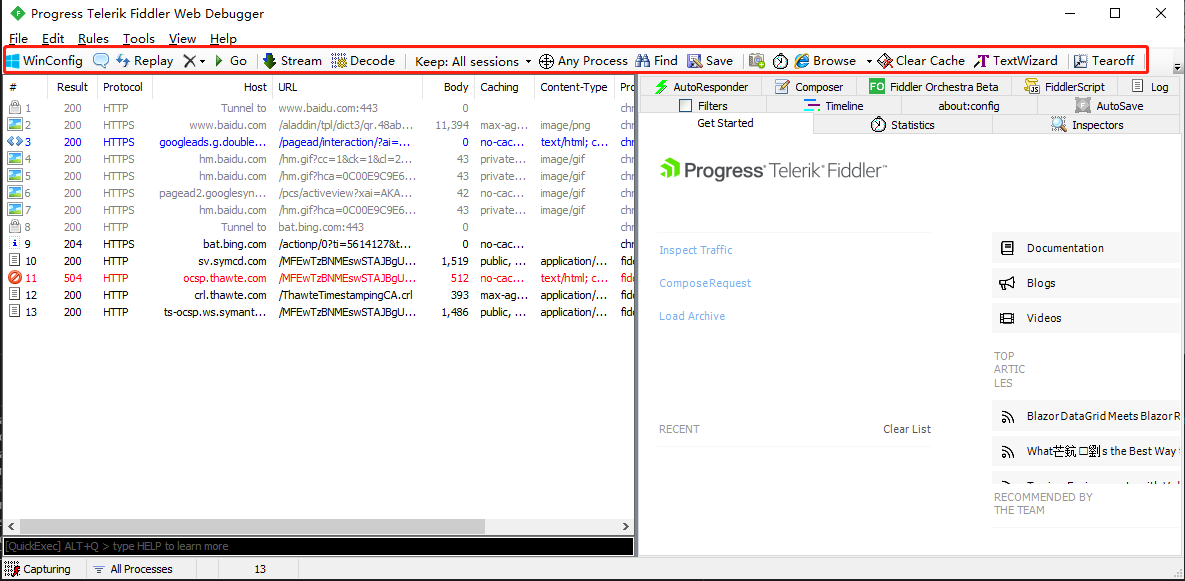1185x581 pixels.
Task: Switch to the Fiddler Orchestra Beta tab
Action: tap(933, 87)
